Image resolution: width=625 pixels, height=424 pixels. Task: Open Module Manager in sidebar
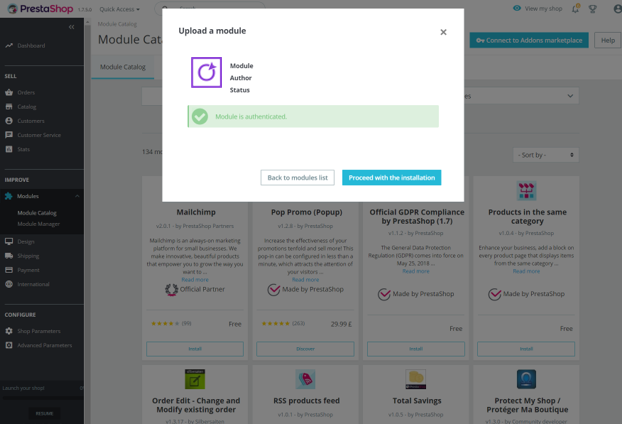click(39, 224)
